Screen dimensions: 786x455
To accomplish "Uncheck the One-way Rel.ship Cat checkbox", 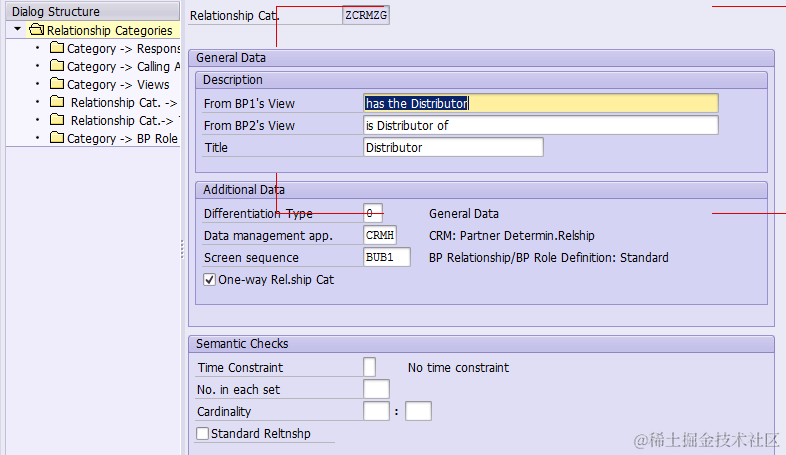I will click(210, 280).
